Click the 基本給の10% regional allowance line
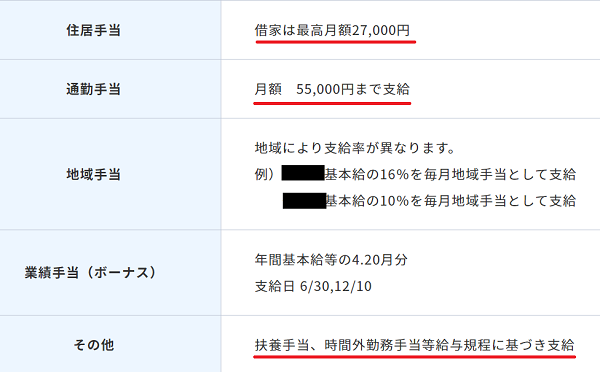This screenshot has width=600, height=372. click(429, 201)
